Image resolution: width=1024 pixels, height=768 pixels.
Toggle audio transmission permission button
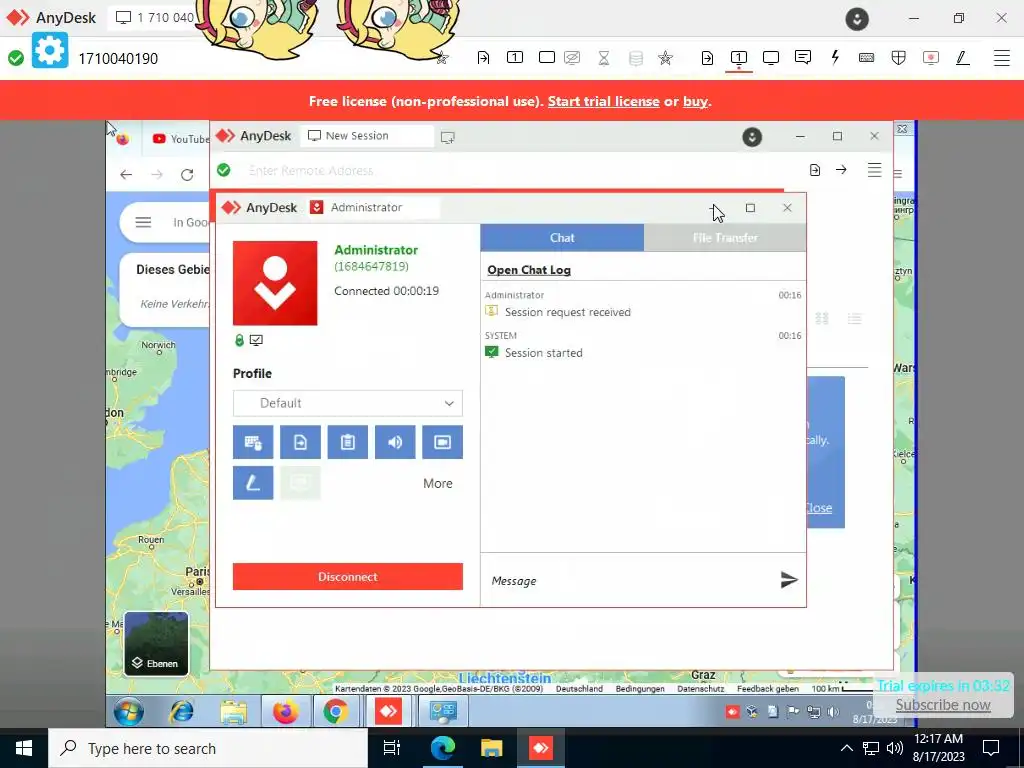click(x=395, y=442)
